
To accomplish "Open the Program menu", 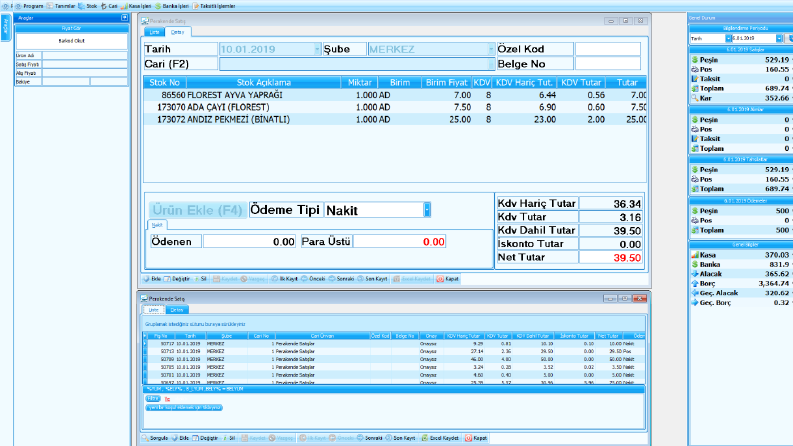I will (x=29, y=6).
